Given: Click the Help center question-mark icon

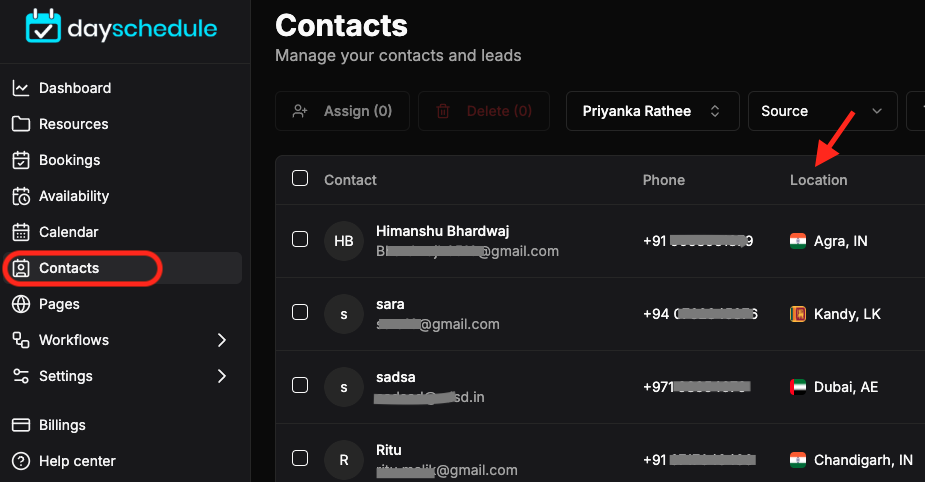Looking at the screenshot, I should pos(21,461).
